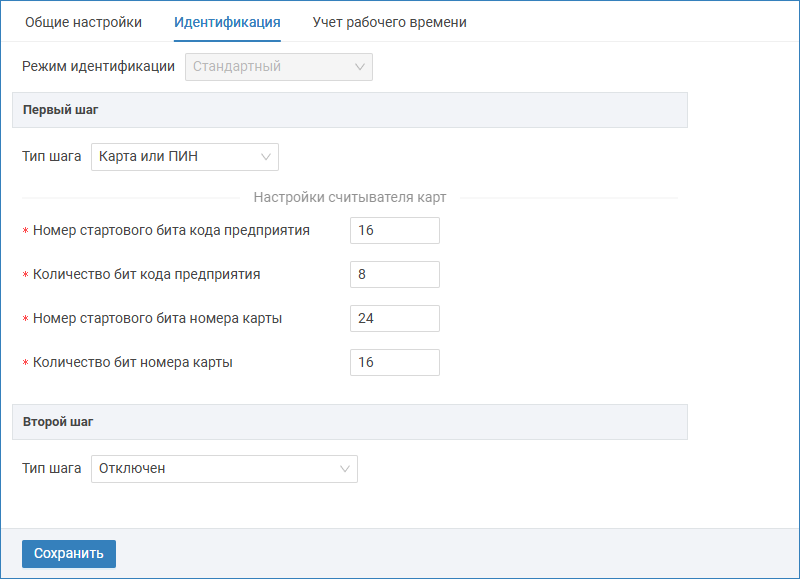This screenshot has width=800, height=579.
Task: Click the Количество бит номера карты input
Action: pyautogui.click(x=394, y=363)
